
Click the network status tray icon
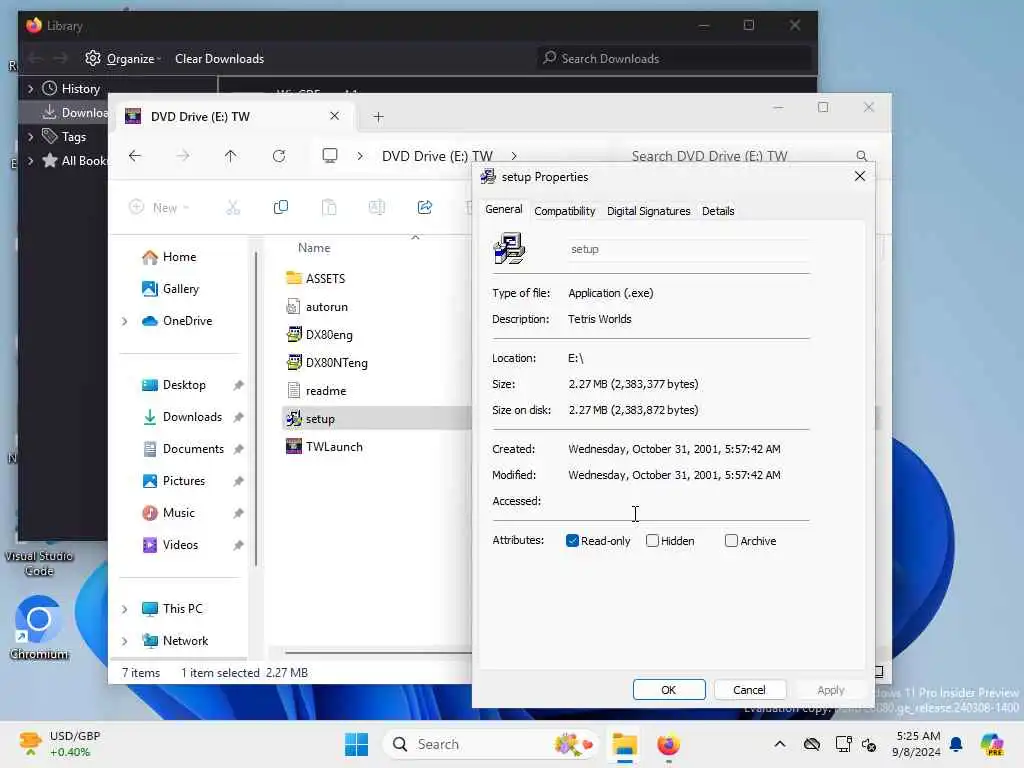pos(843,744)
